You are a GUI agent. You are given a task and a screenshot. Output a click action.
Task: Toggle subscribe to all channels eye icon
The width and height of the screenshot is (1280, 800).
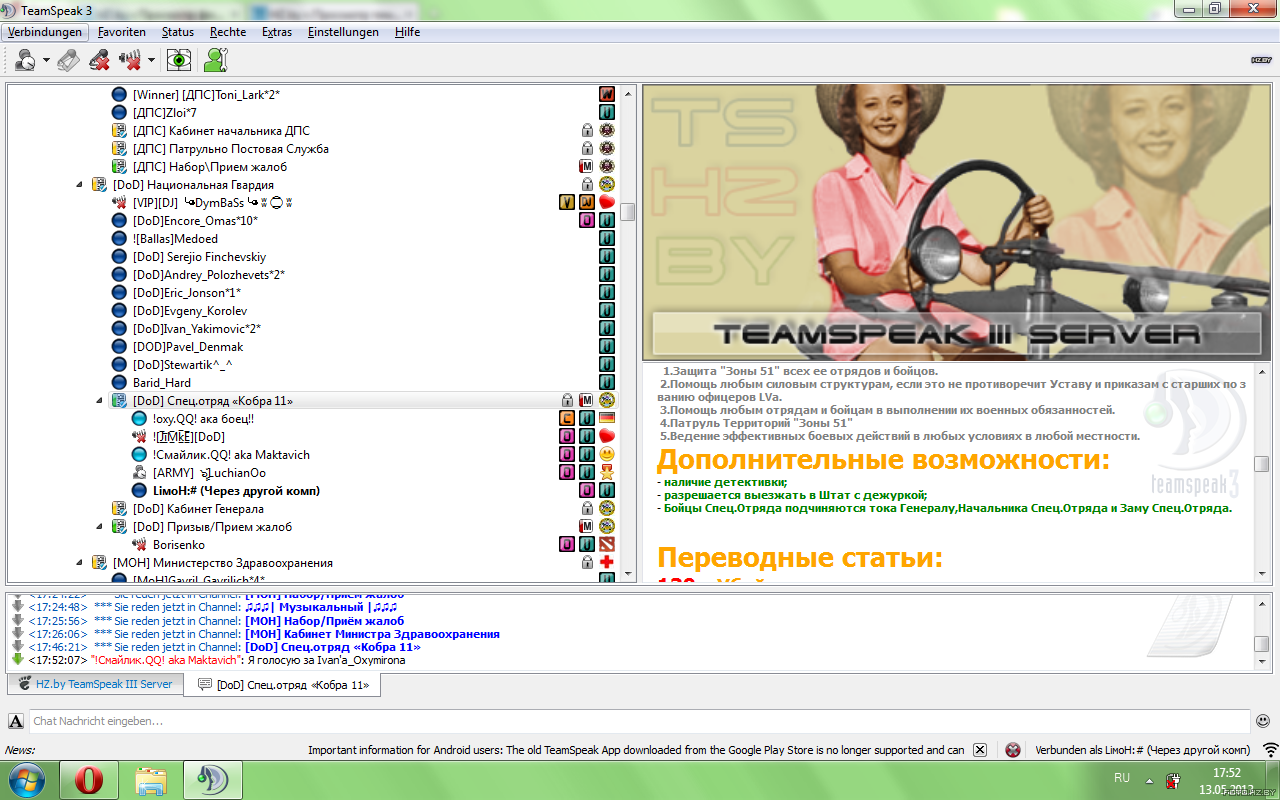[x=178, y=60]
